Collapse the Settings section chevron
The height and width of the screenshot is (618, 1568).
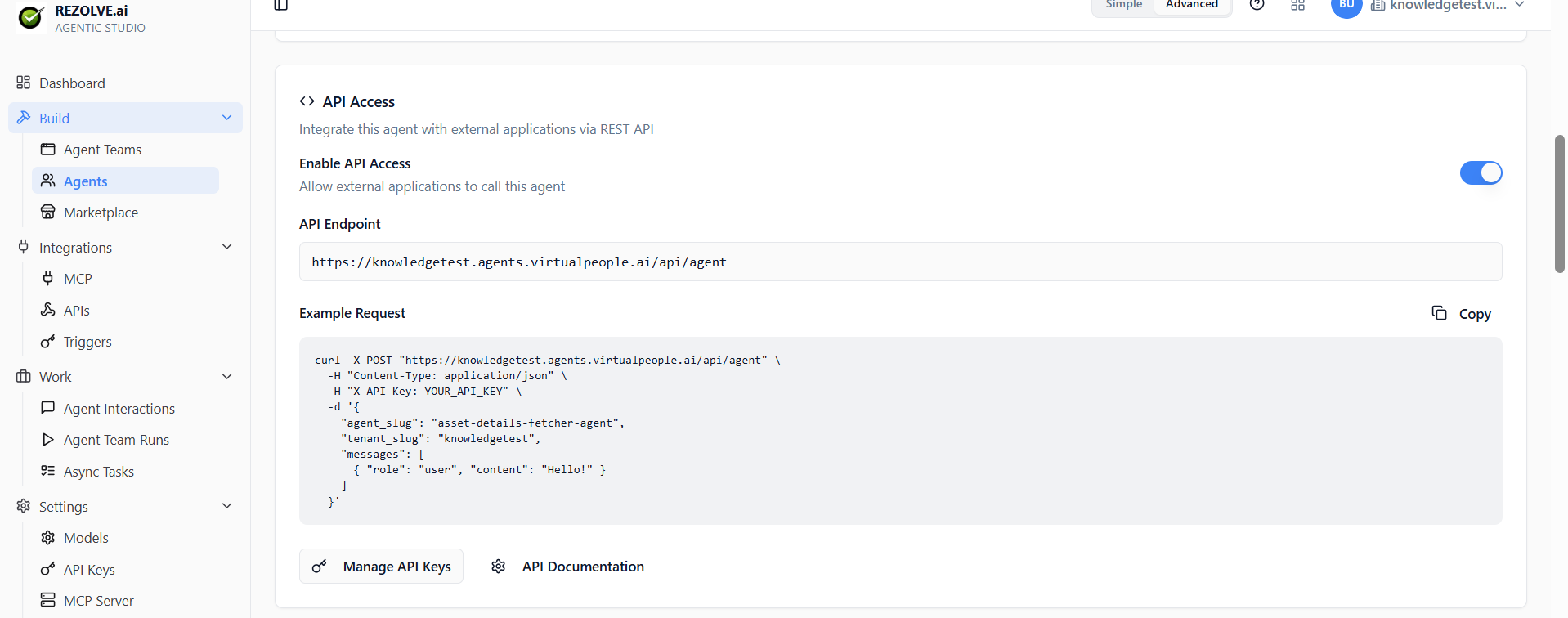[227, 506]
